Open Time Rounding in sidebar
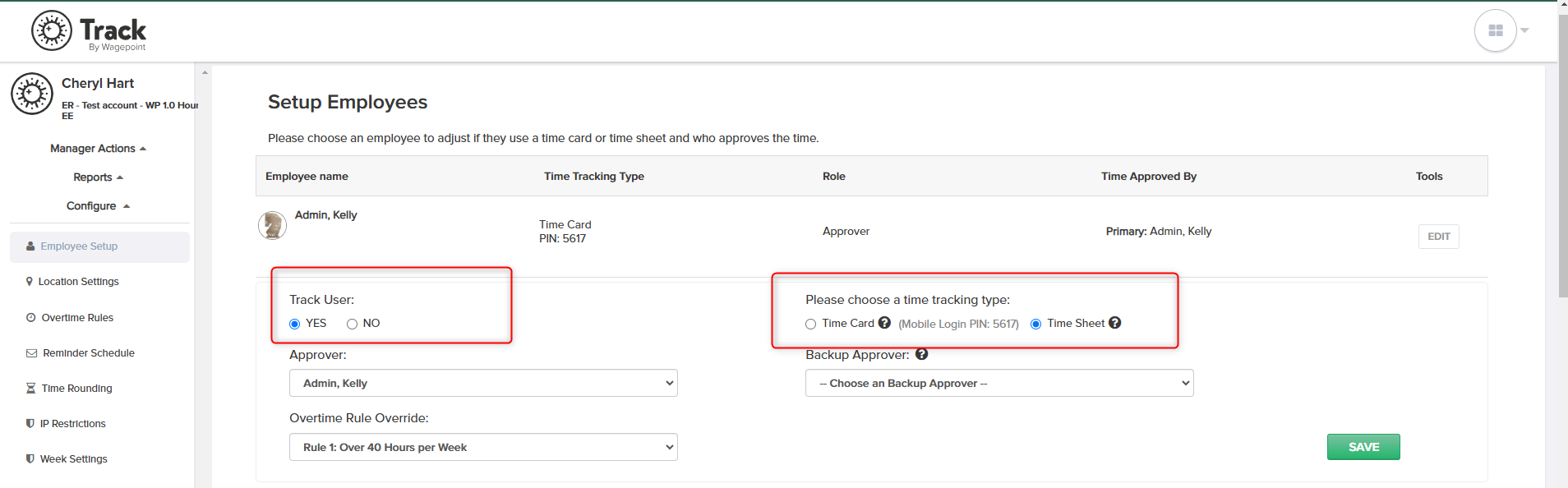 76,389
